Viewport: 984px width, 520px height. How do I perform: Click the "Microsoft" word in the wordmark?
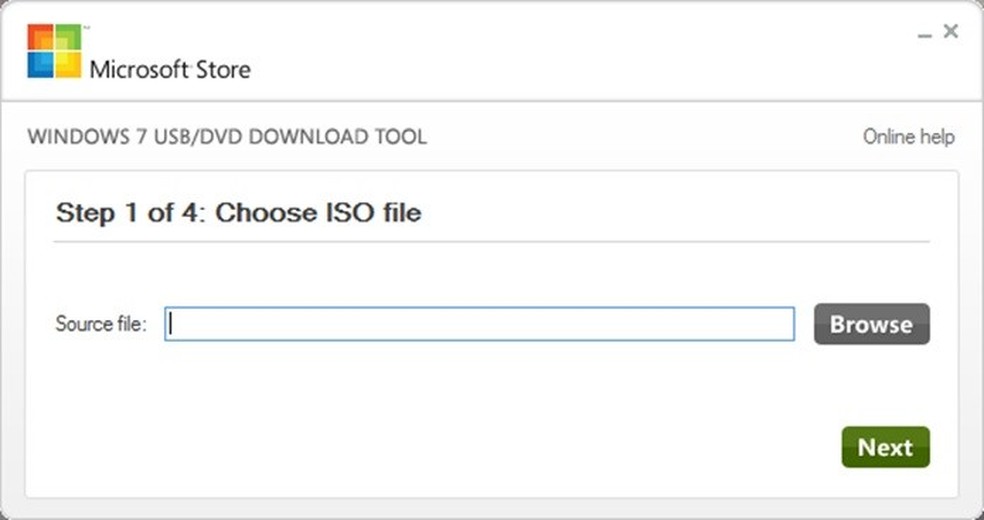pyautogui.click(x=139, y=70)
